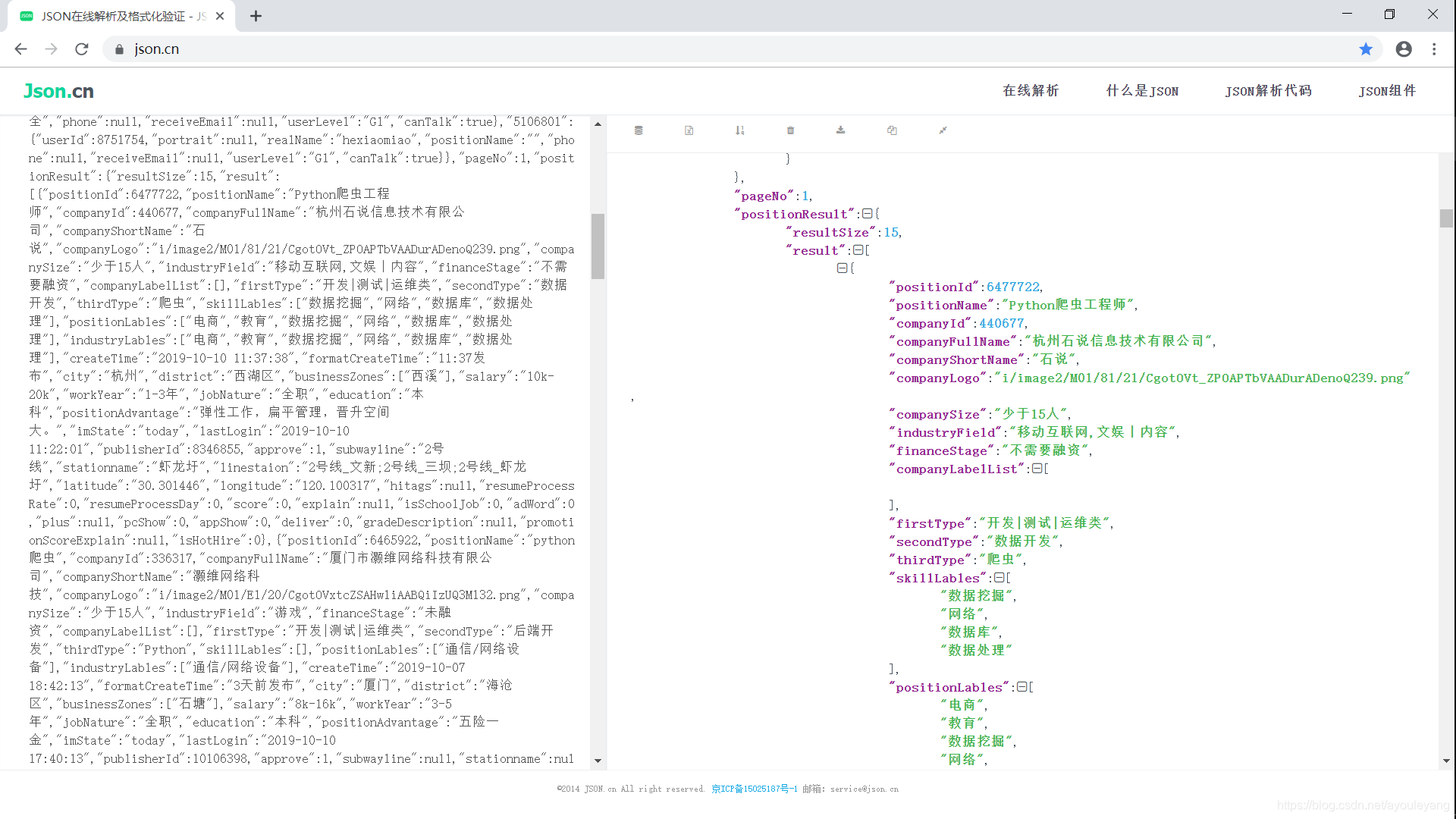
Task: Click the companyShortName value 石说
Action: click(x=1053, y=359)
